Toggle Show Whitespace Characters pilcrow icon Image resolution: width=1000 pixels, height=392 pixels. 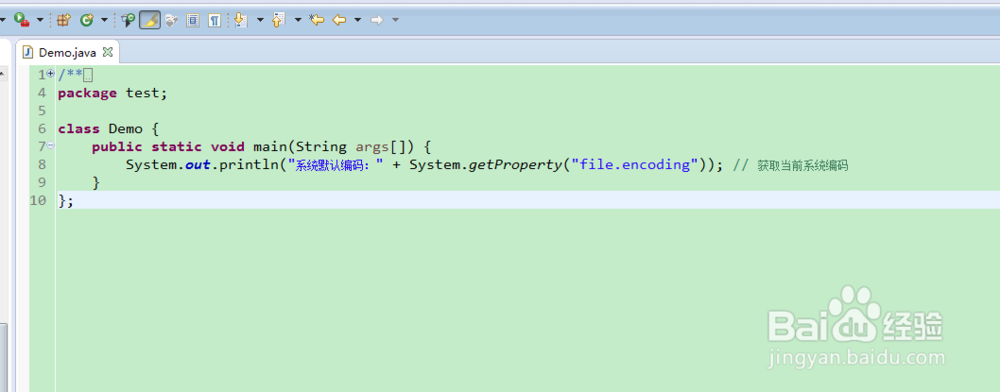pos(215,20)
